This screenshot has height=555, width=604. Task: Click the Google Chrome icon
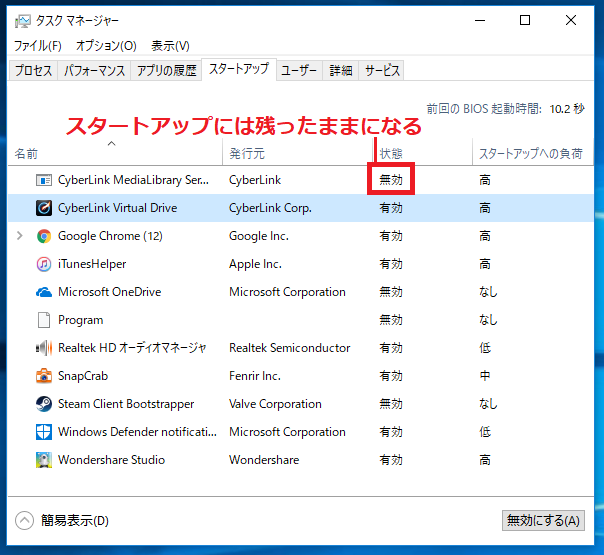pos(44,236)
